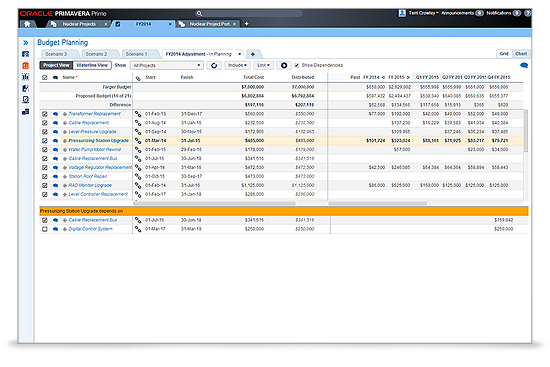Open the Include dropdown menu

click(x=237, y=65)
